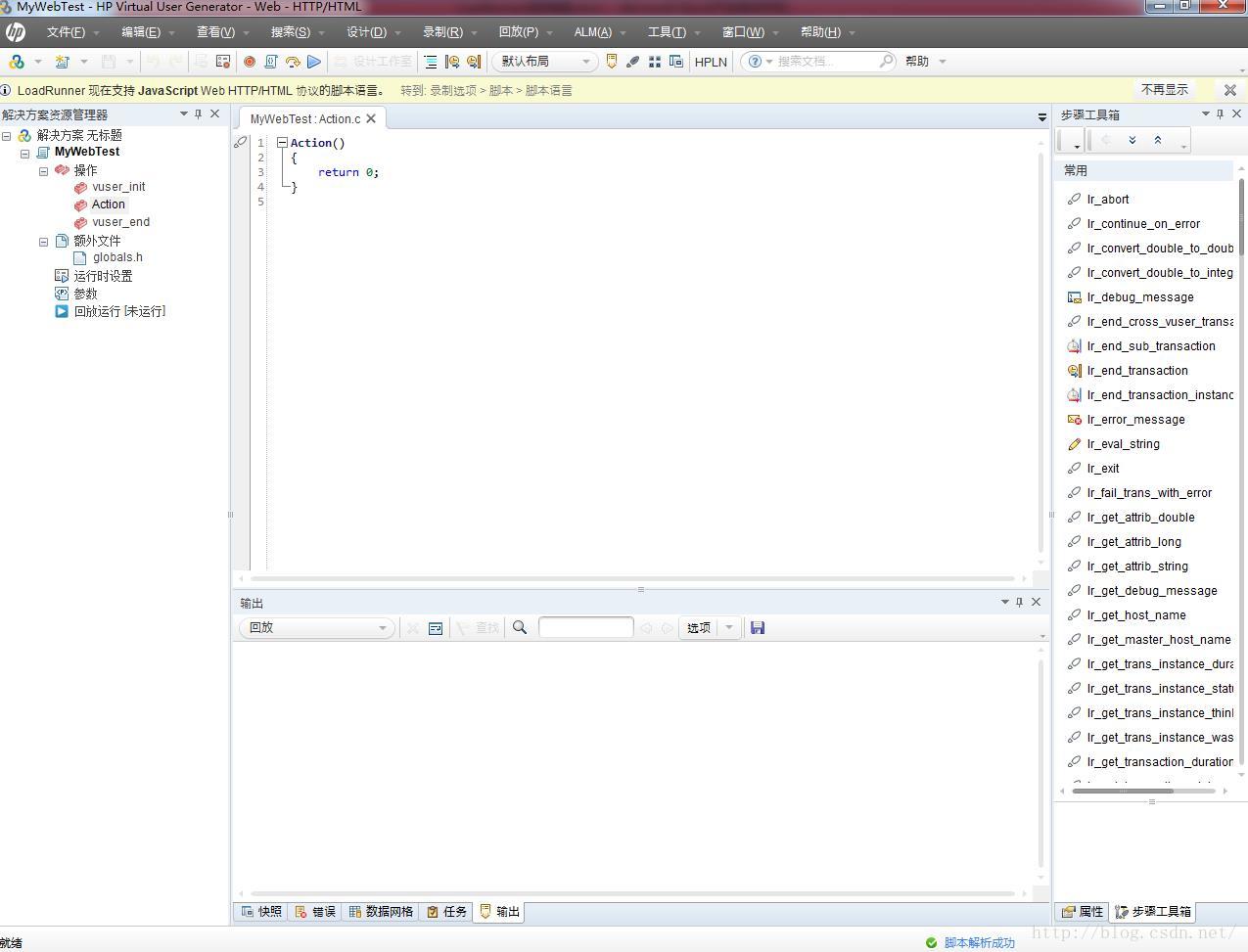Click the output pane toolbar icon
This screenshot has height=952, width=1248.
pos(612,62)
